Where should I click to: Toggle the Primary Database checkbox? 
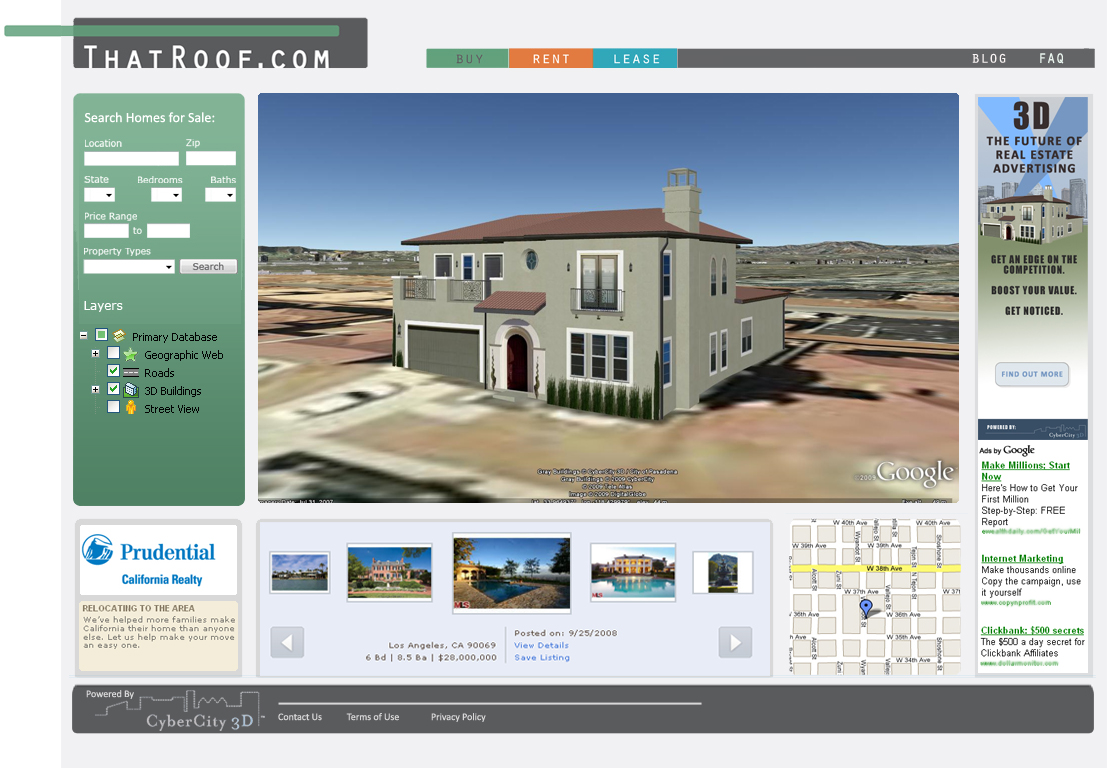pos(102,335)
